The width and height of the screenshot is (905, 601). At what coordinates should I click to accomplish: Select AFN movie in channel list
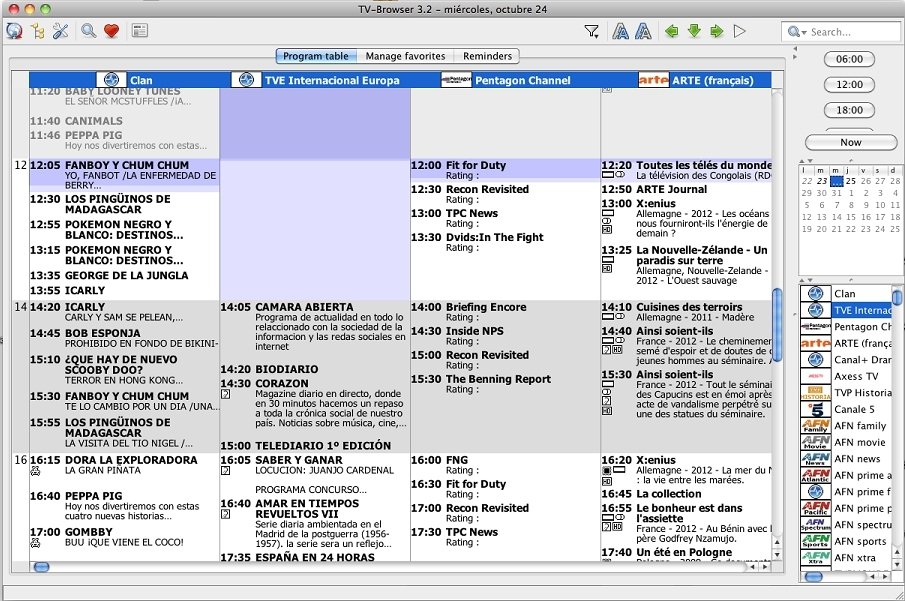(846, 442)
